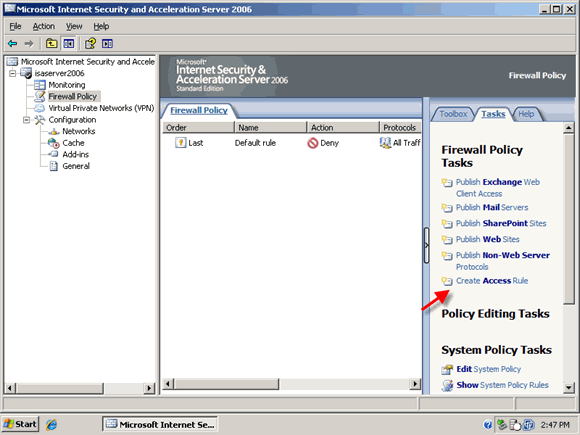This screenshot has height=435, width=580.
Task: Select the Monitoring node icon
Action: click(40, 85)
